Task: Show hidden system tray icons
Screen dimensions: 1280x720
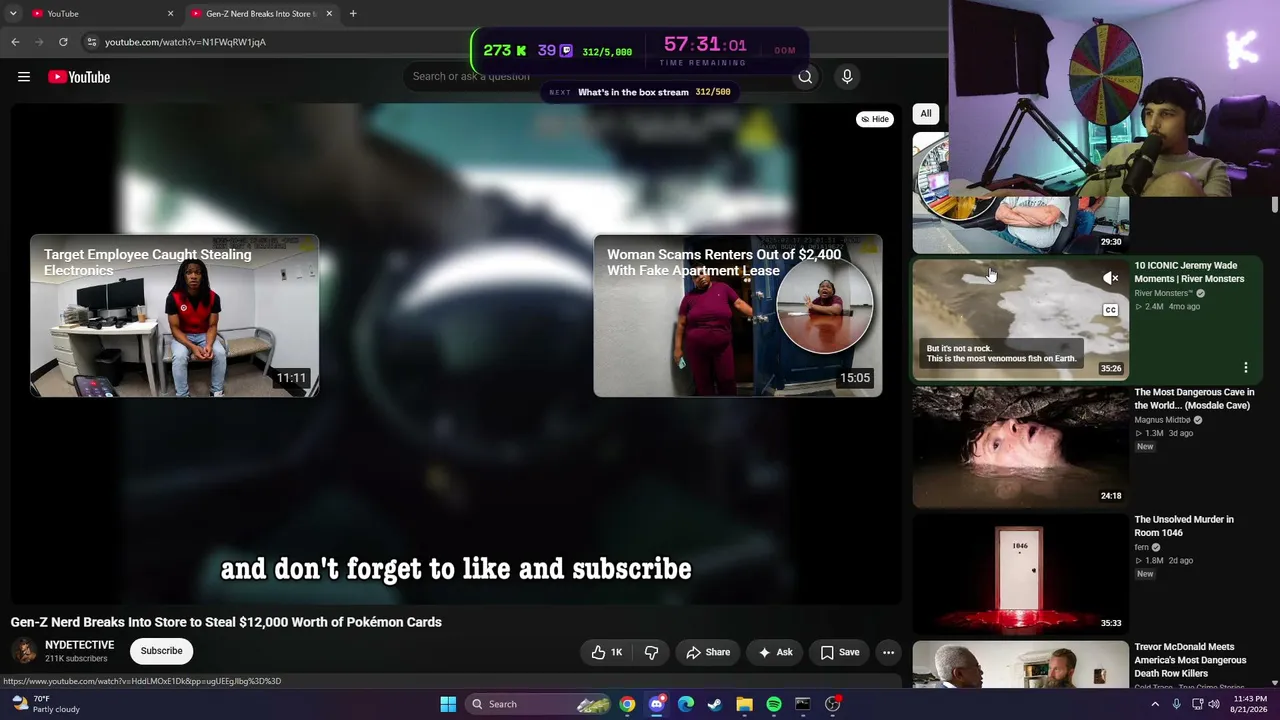Action: tap(1155, 704)
